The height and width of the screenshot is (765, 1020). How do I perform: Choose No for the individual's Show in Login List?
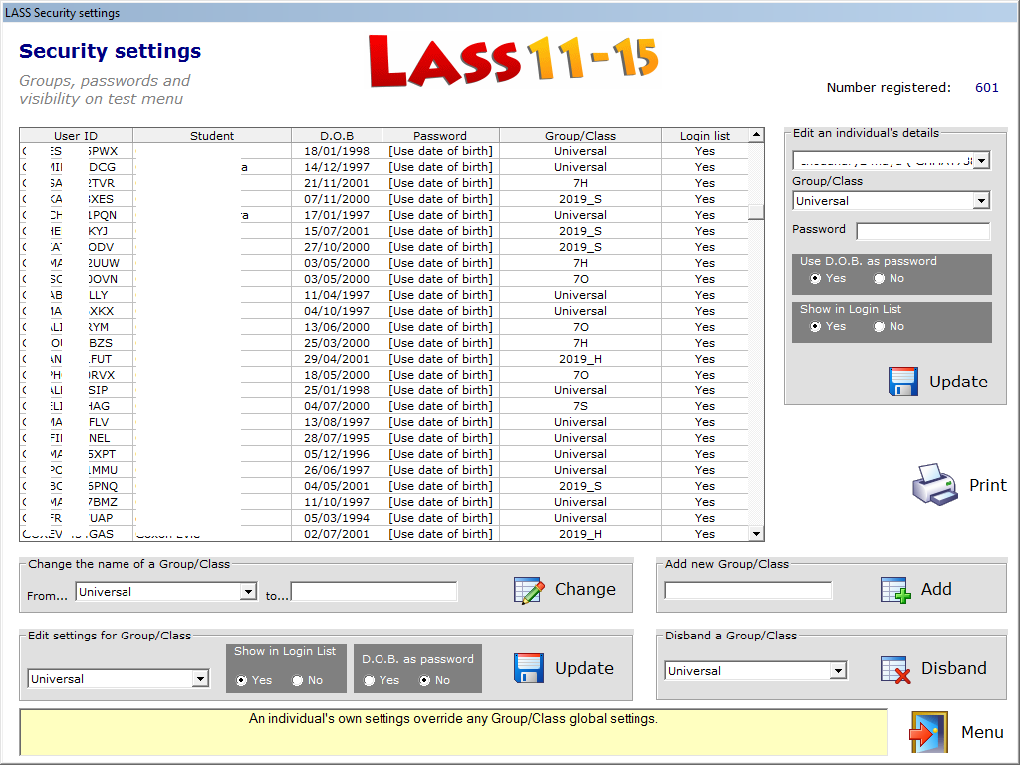(879, 327)
